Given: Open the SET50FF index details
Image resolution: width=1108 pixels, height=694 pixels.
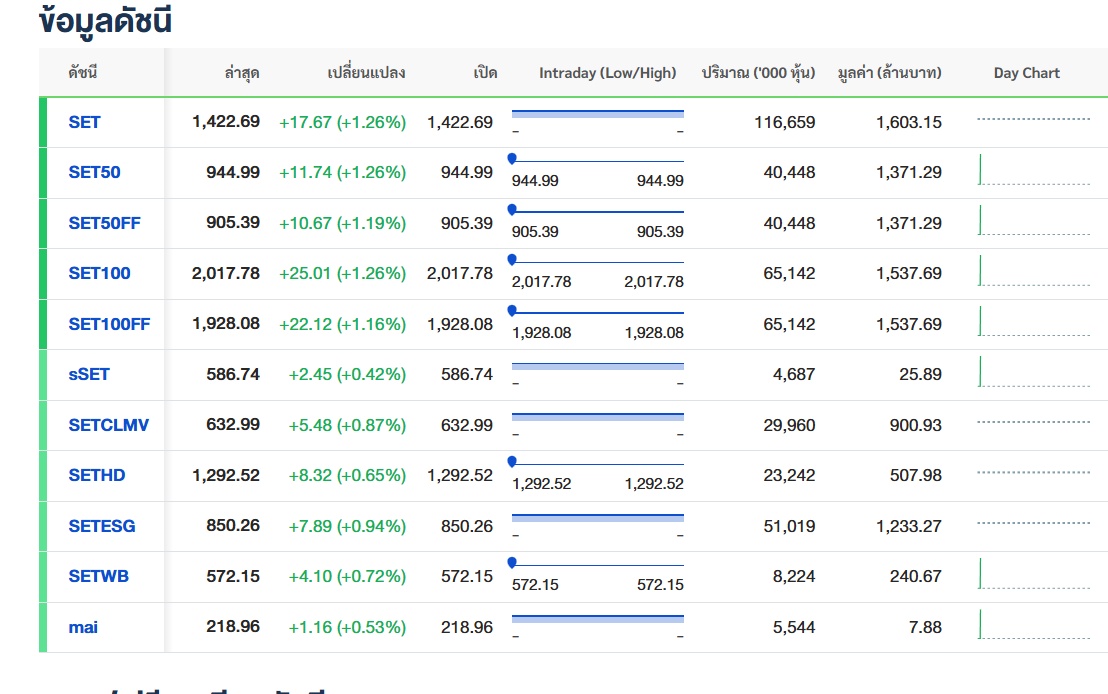Looking at the screenshot, I should coord(104,223).
